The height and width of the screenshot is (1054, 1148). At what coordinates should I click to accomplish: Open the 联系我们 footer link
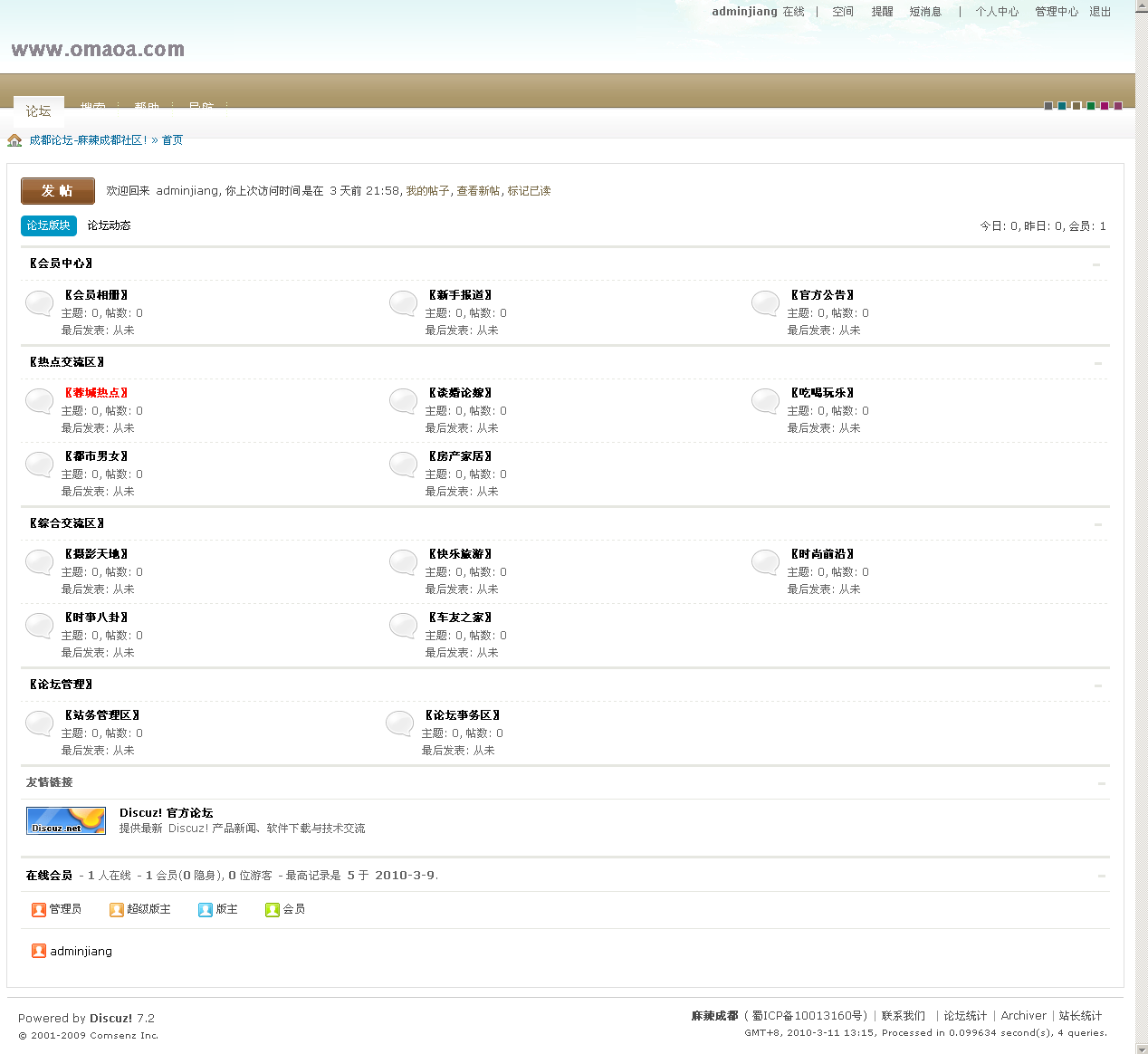(904, 1016)
